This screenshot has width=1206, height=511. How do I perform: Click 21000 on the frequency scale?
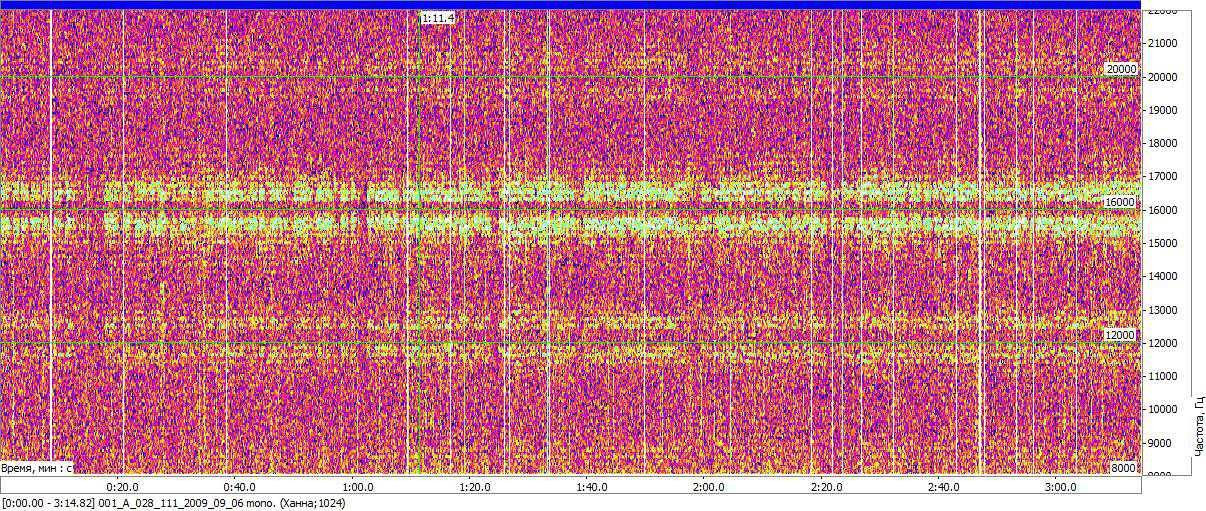1162,43
